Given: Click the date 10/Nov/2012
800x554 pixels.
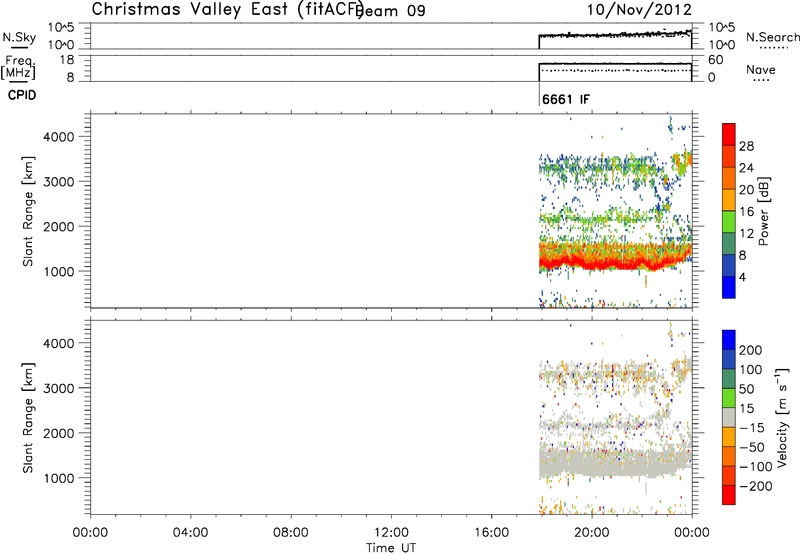Looking at the screenshot, I should pyautogui.click(x=639, y=10).
